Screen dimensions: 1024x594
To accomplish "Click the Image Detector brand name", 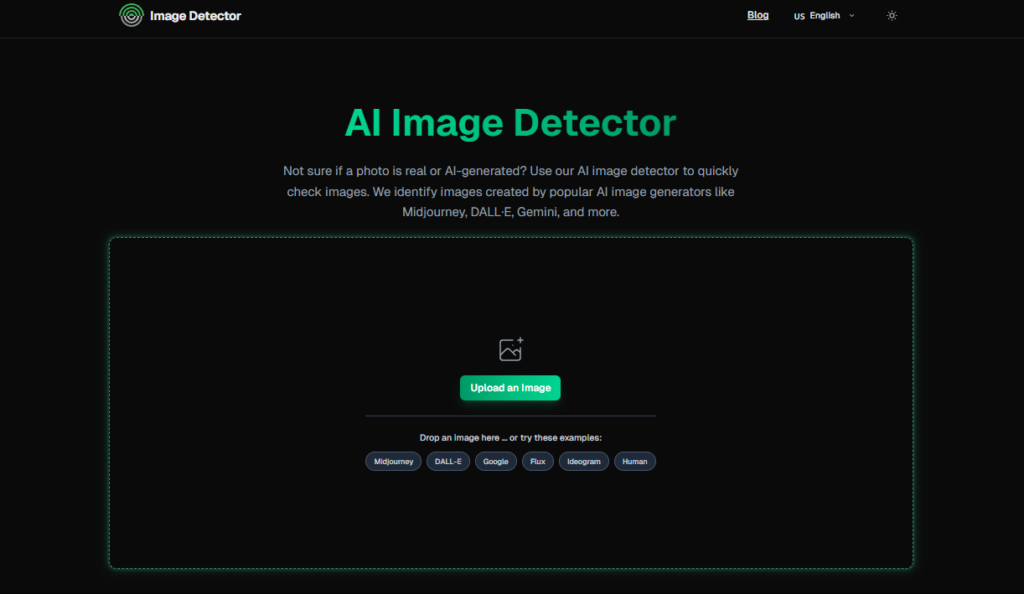I will point(195,16).
